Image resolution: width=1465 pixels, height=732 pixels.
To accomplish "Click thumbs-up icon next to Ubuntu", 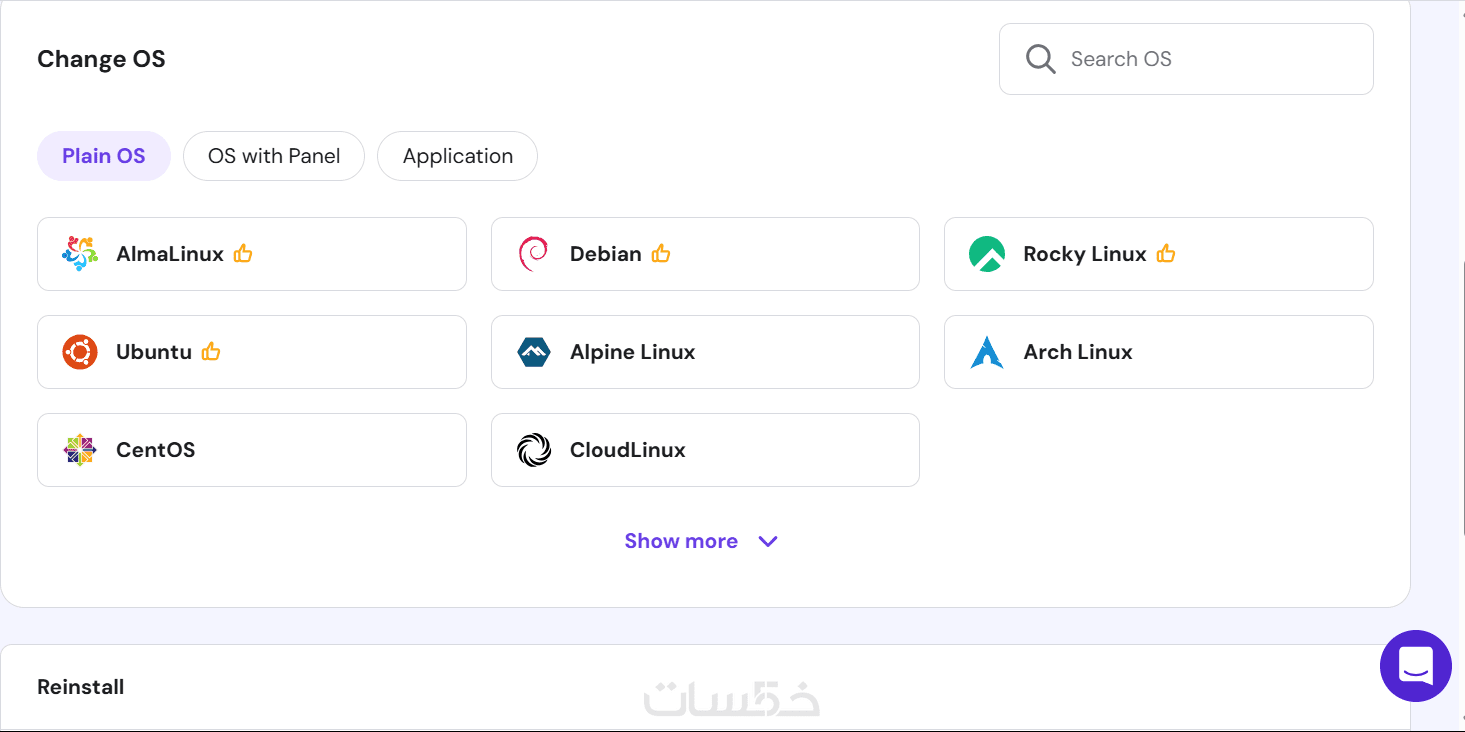I will click(211, 352).
